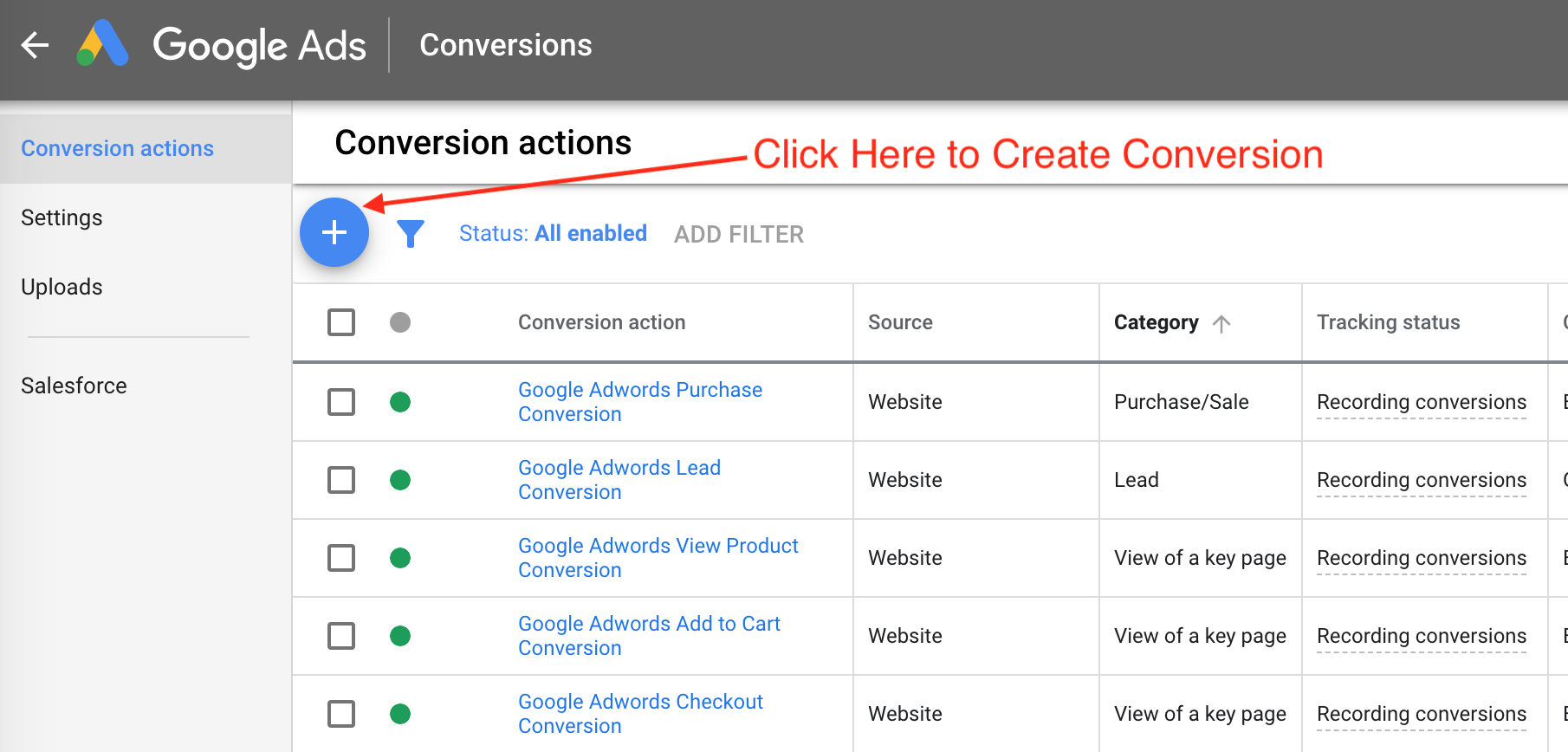Click the Website source cell in View Product row
This screenshot has width=1568, height=752.
click(904, 558)
